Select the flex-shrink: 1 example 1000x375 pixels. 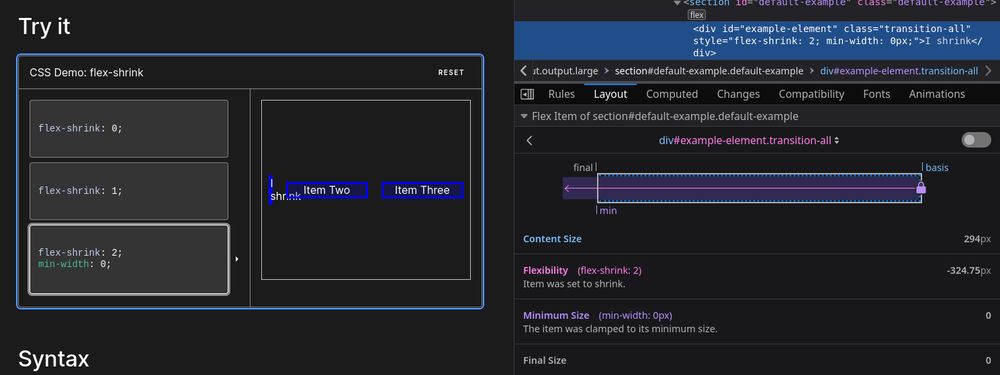(129, 191)
